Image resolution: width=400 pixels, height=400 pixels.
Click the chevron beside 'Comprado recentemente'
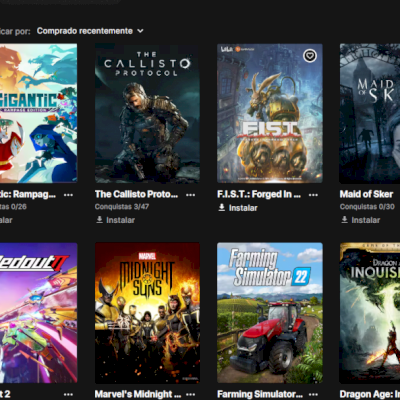coord(140,31)
